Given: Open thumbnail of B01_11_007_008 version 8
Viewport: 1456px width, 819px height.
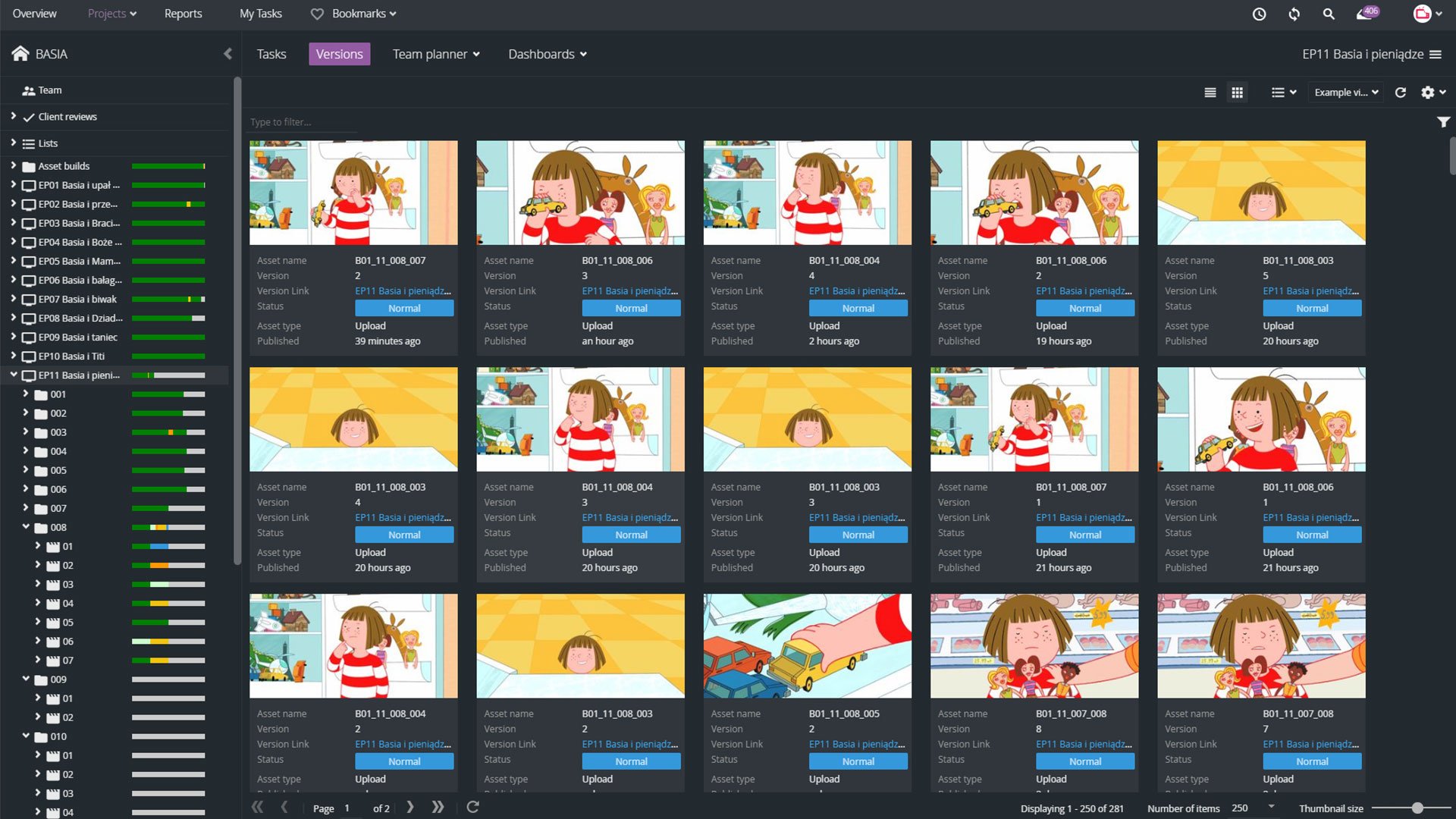Looking at the screenshot, I should [x=1034, y=646].
